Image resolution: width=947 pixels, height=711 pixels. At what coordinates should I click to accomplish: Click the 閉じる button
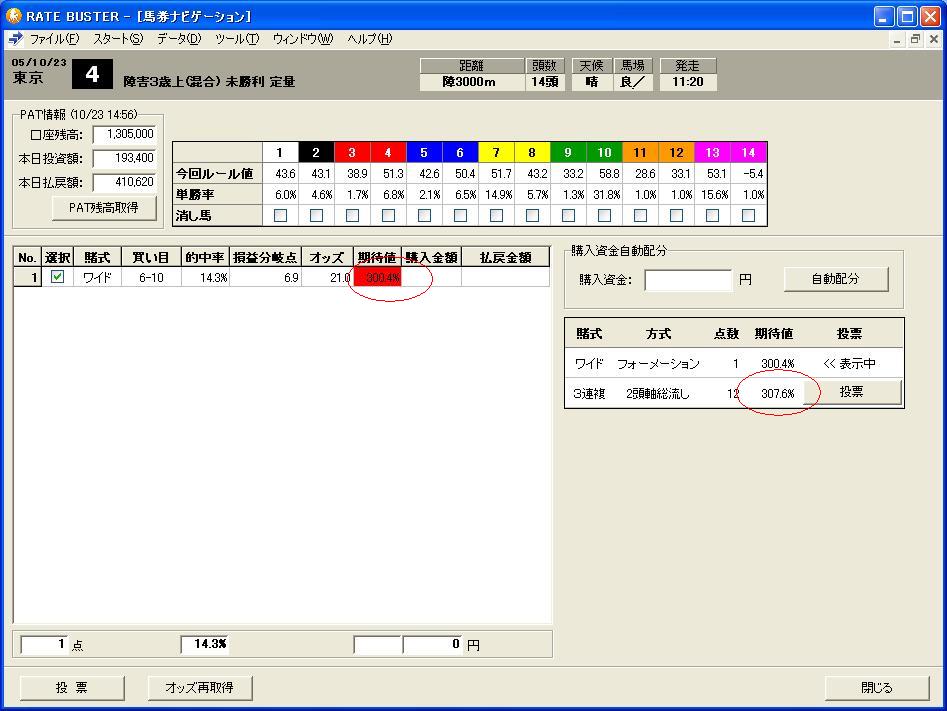(x=877, y=687)
